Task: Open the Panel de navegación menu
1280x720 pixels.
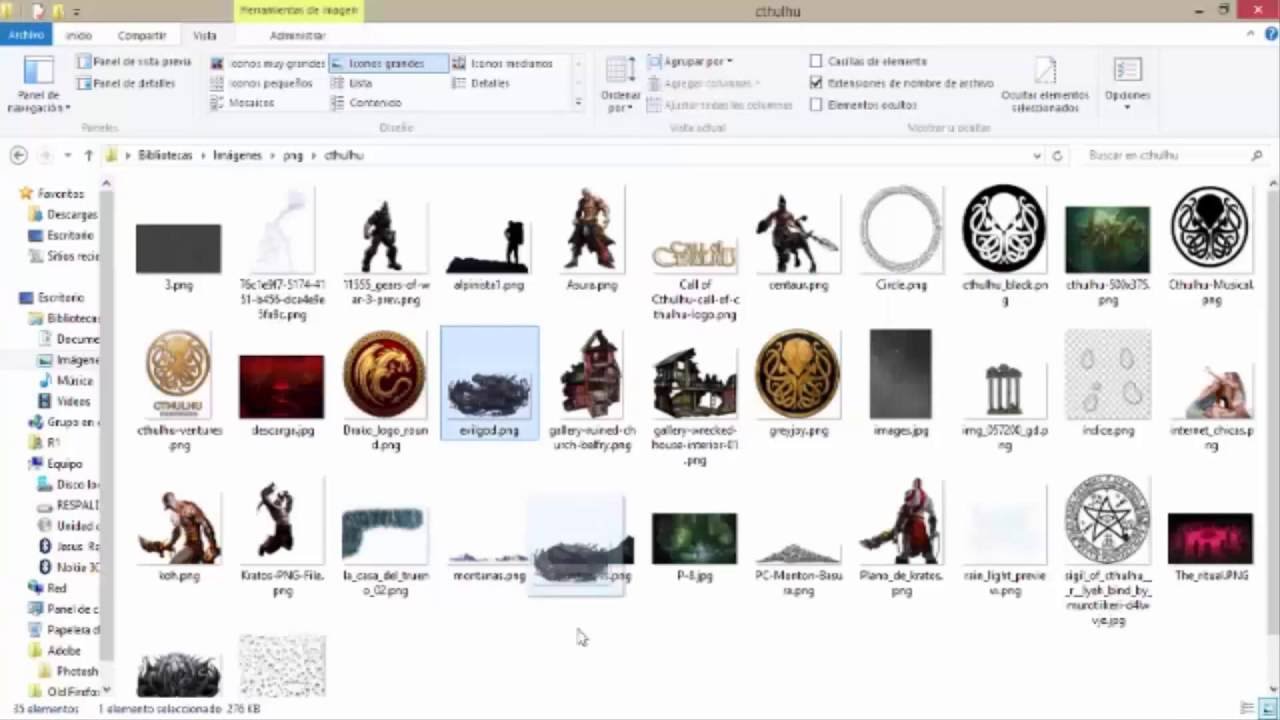Action: 38,85
